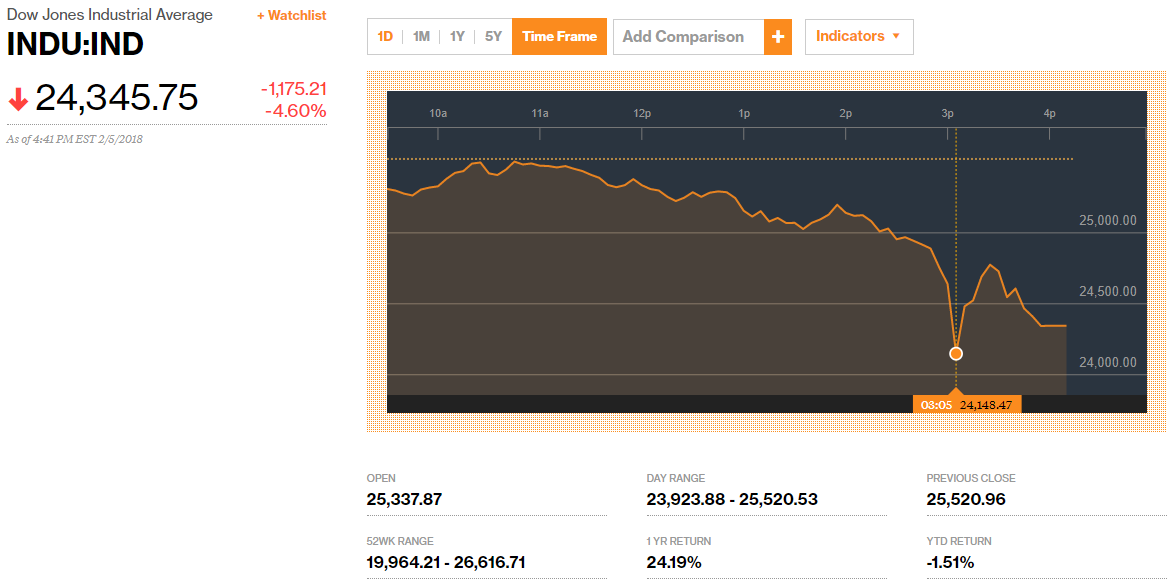Click the INDU:IND ticker heading
This screenshot has height=588, width=1176.
pyautogui.click(x=73, y=44)
